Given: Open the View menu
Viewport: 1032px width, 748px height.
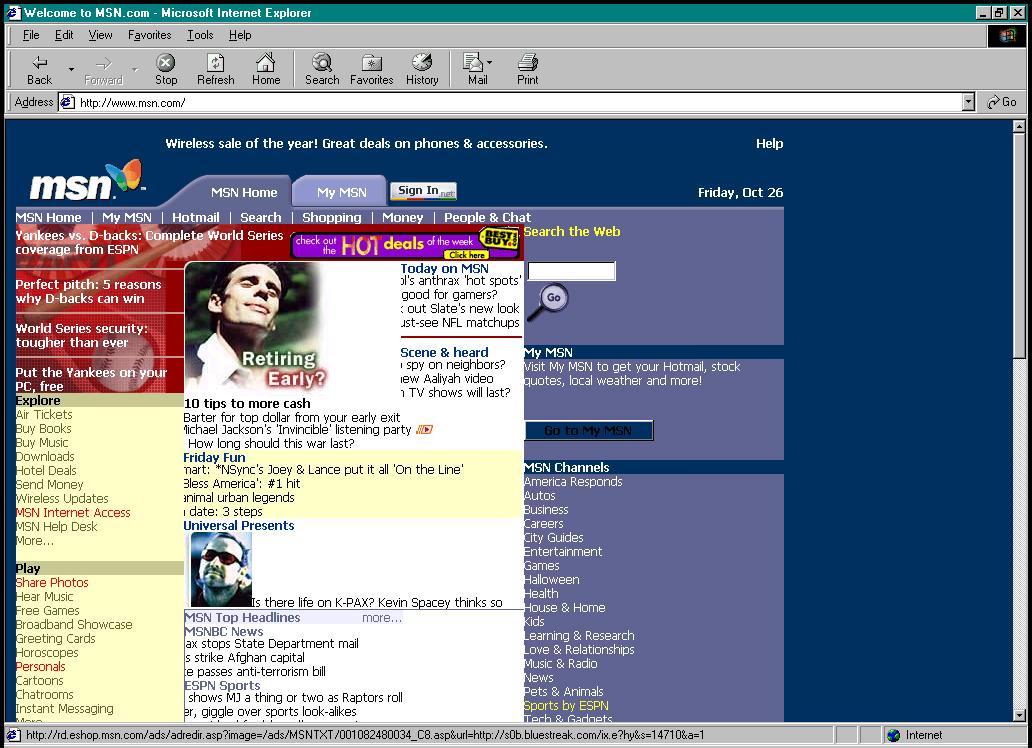Looking at the screenshot, I should (100, 35).
